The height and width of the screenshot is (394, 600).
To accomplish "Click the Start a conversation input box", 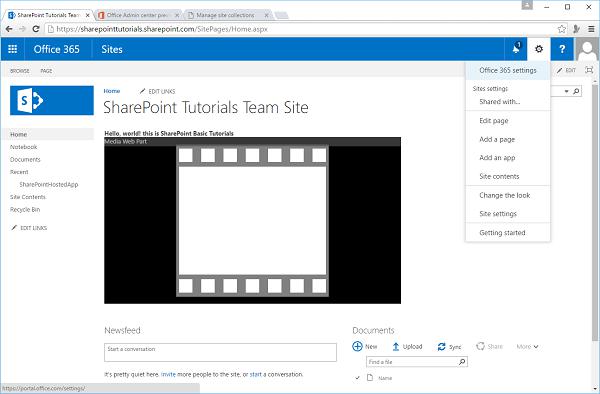I will (x=220, y=352).
